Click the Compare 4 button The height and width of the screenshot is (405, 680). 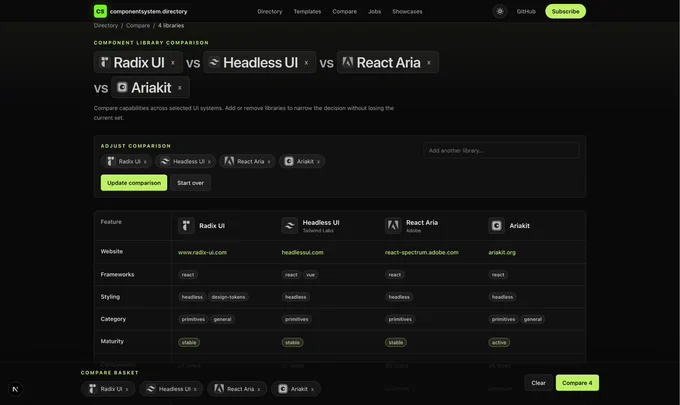tap(577, 383)
